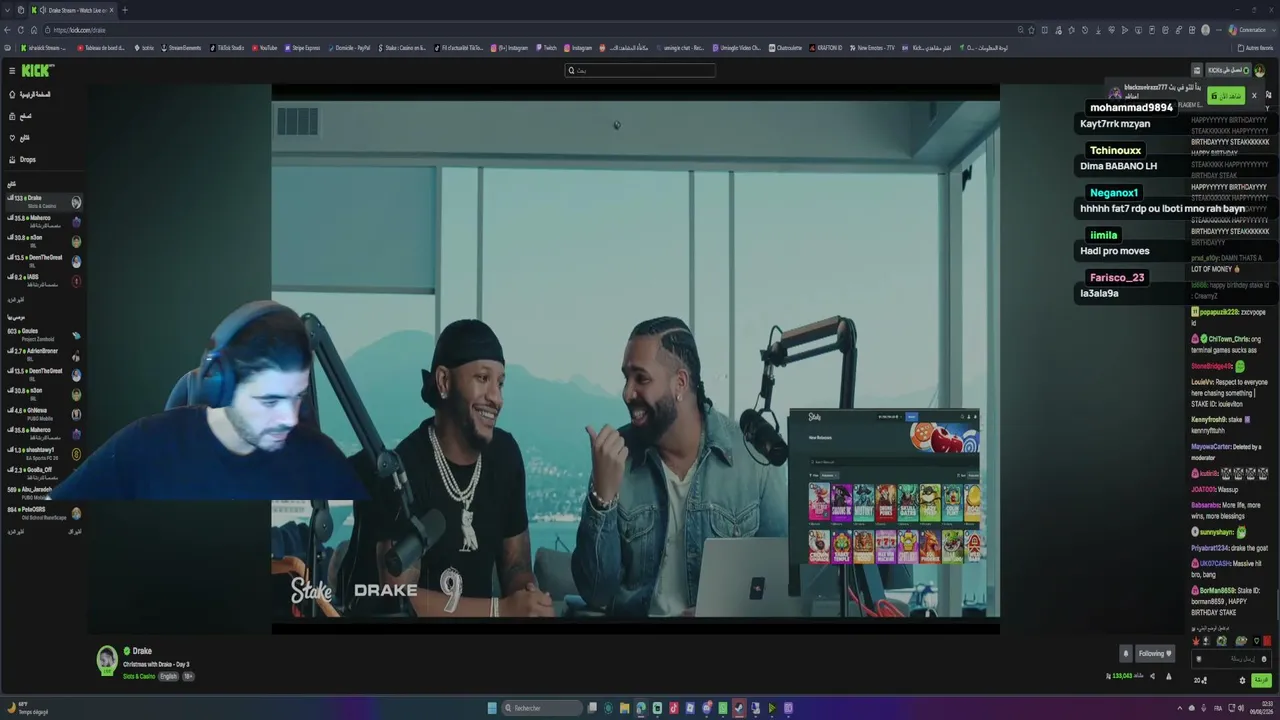Open the Stripe Express bookmark
The image size is (1280, 720).
[302, 48]
